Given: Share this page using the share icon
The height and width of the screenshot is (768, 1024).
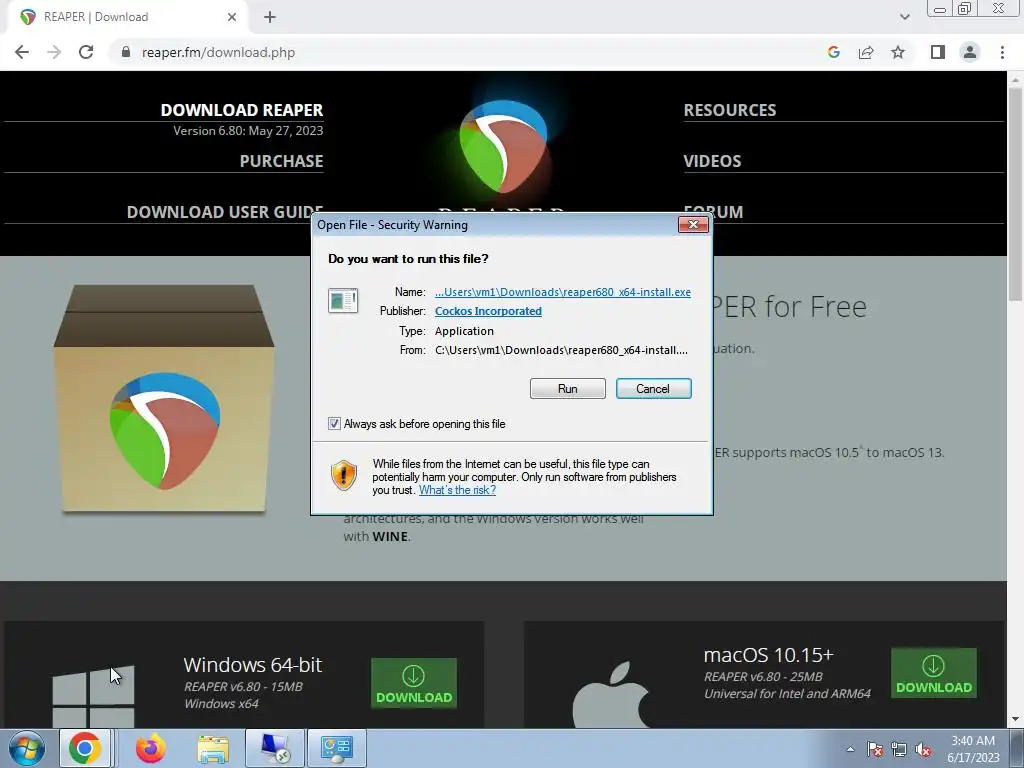Looking at the screenshot, I should 866,52.
